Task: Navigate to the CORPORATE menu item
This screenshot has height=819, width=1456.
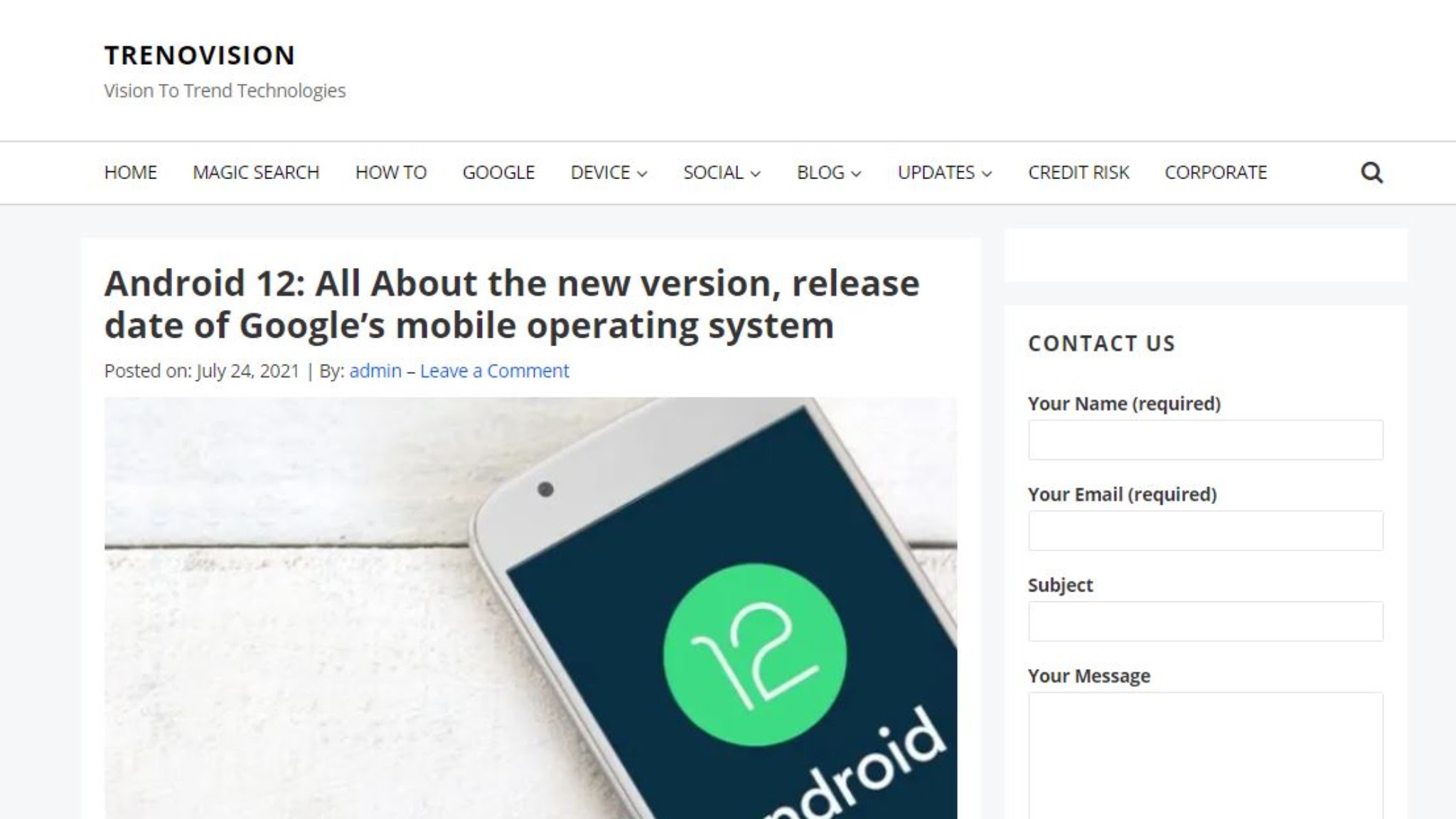Action: [1216, 173]
